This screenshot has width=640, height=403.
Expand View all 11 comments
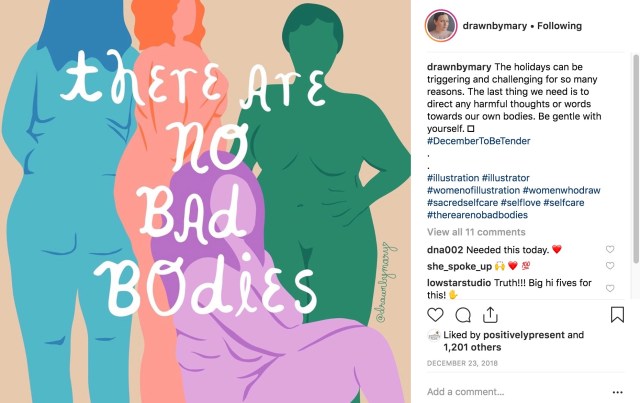476,232
